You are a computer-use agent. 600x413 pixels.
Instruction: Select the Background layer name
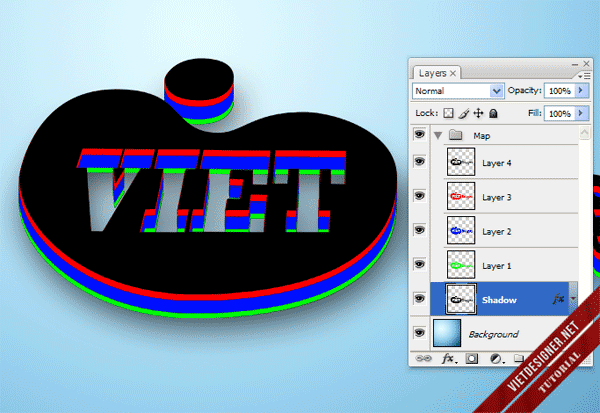494,334
